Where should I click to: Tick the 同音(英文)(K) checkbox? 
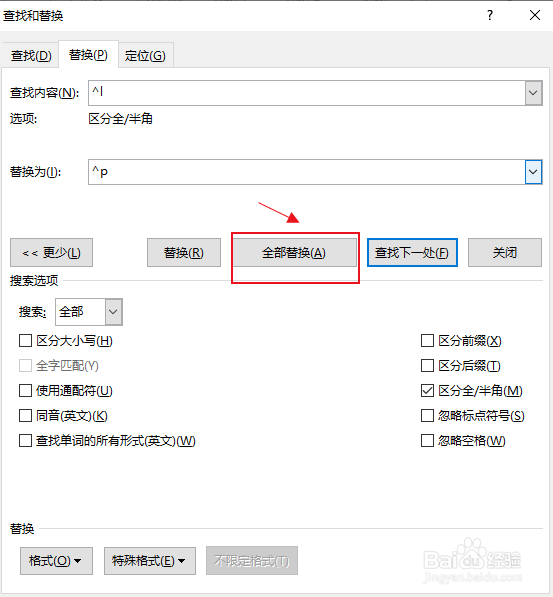(26, 416)
